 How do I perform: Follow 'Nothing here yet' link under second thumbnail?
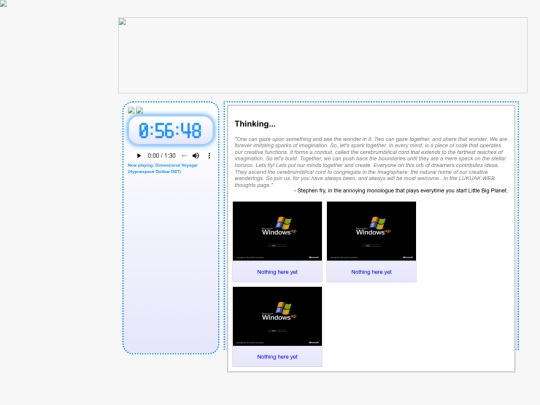[x=371, y=272]
